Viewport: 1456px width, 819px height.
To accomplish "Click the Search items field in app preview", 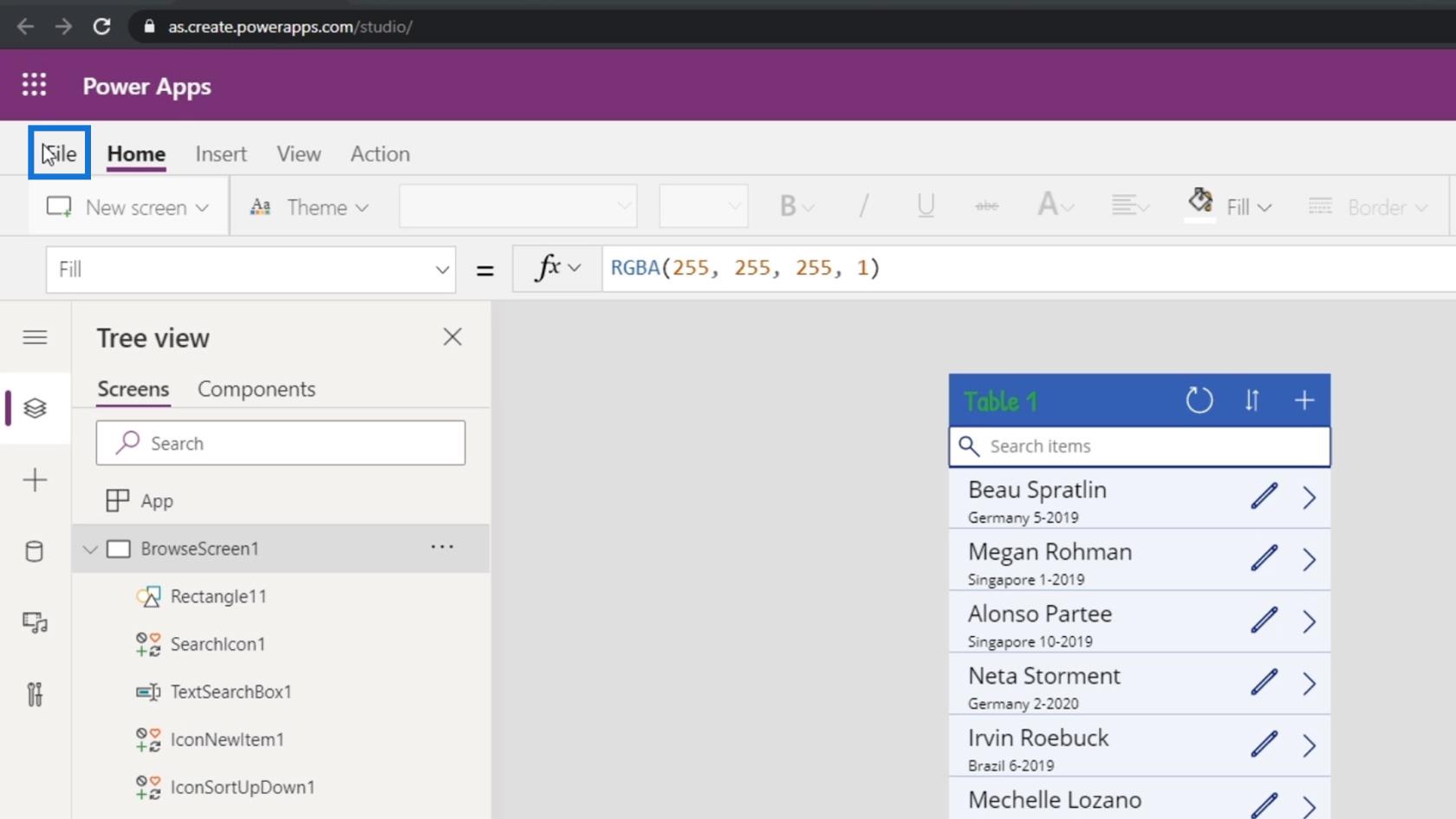I will pos(1140,446).
